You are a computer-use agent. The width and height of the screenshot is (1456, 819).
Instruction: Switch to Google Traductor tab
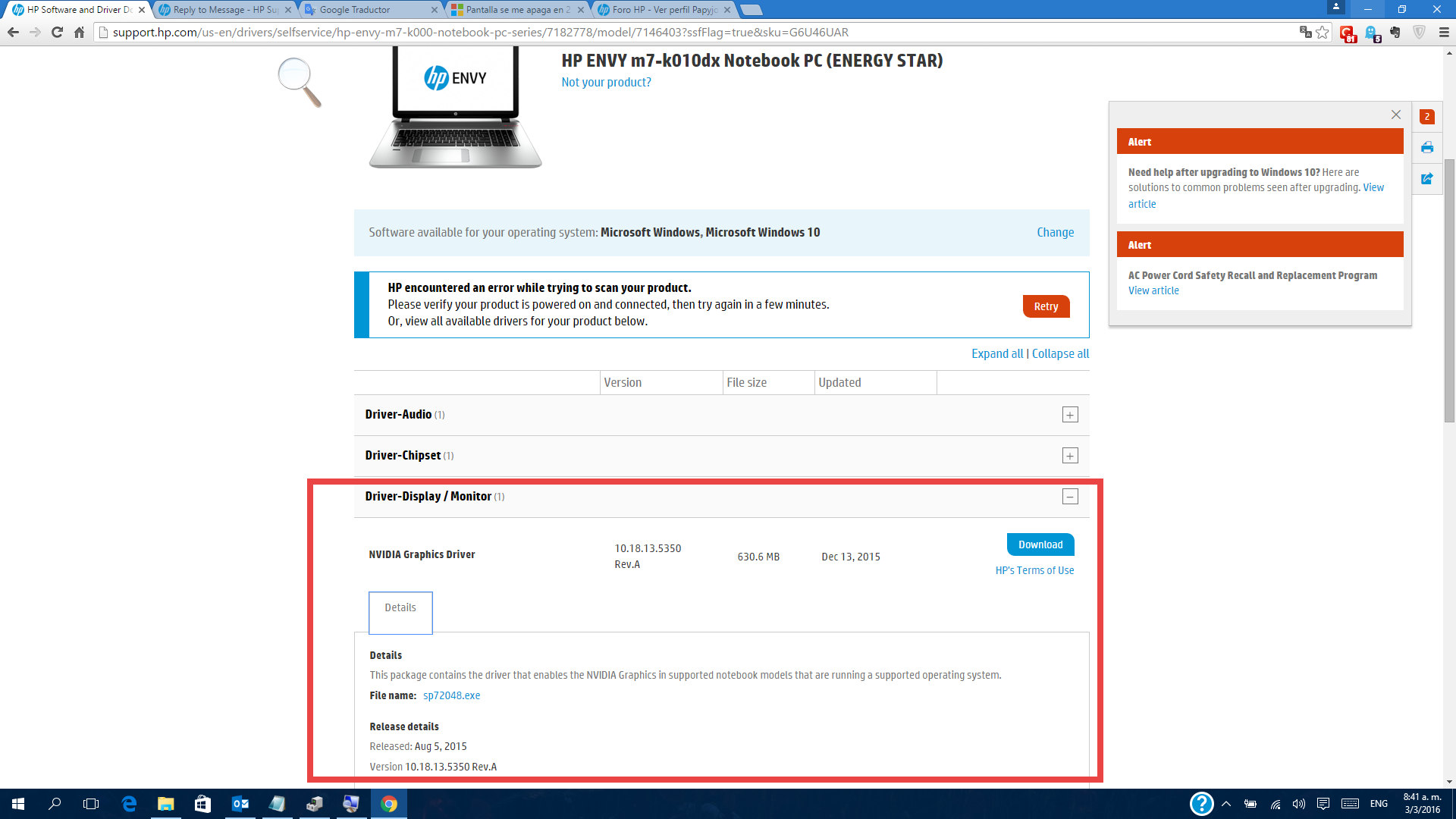pyautogui.click(x=355, y=10)
